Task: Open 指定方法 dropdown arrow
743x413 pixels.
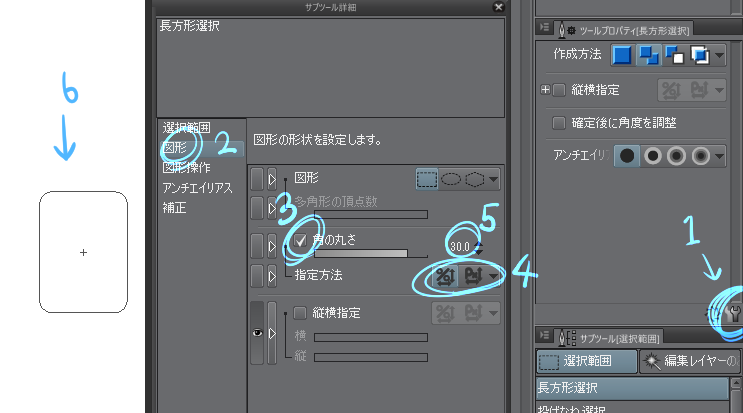Action: (x=493, y=276)
